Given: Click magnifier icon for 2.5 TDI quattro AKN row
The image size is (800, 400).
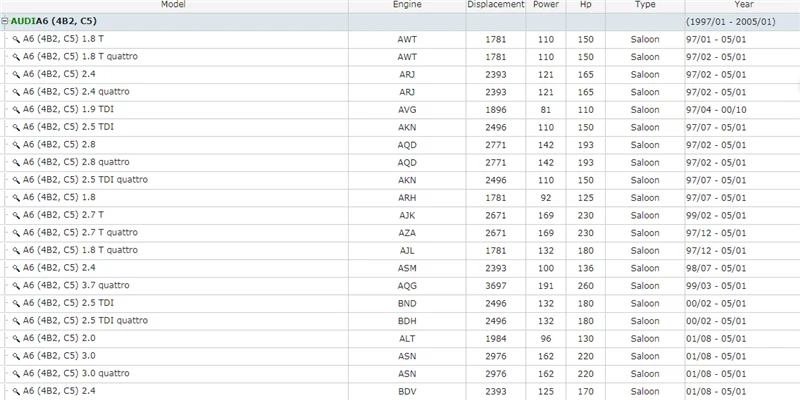Looking at the screenshot, I should [x=16, y=180].
